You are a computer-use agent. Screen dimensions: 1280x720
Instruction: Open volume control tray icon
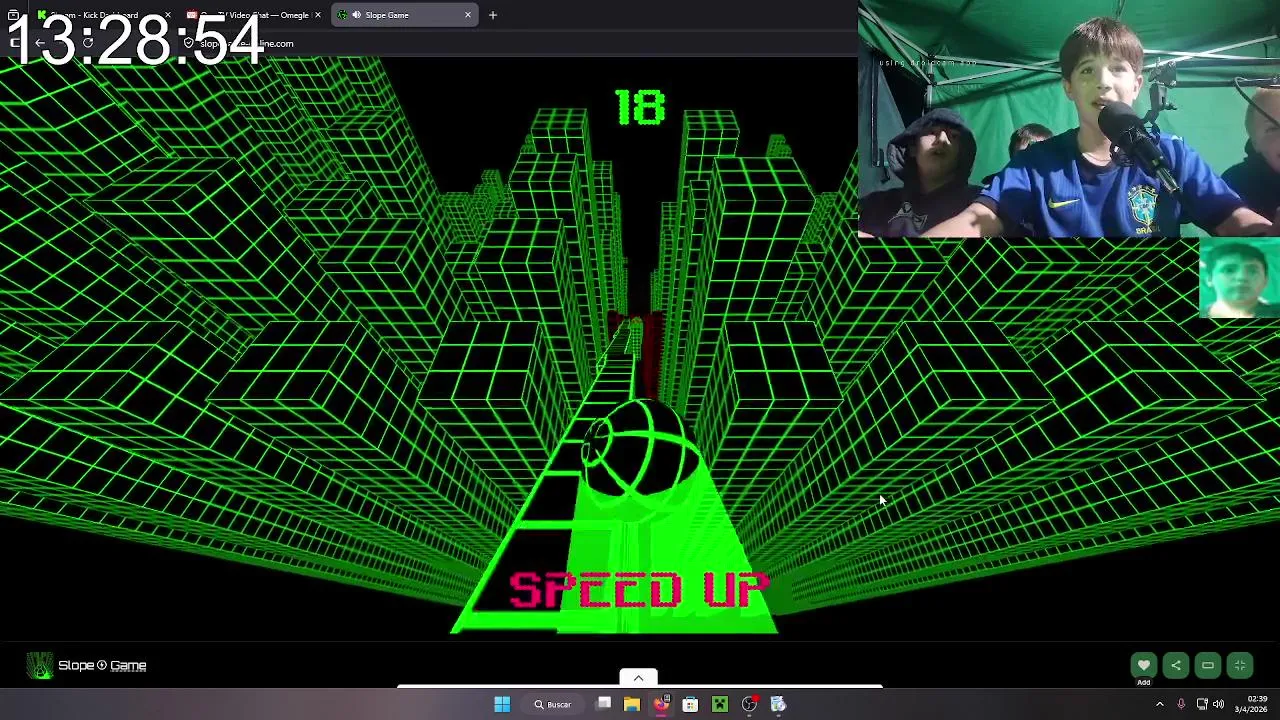pyautogui.click(x=1218, y=704)
